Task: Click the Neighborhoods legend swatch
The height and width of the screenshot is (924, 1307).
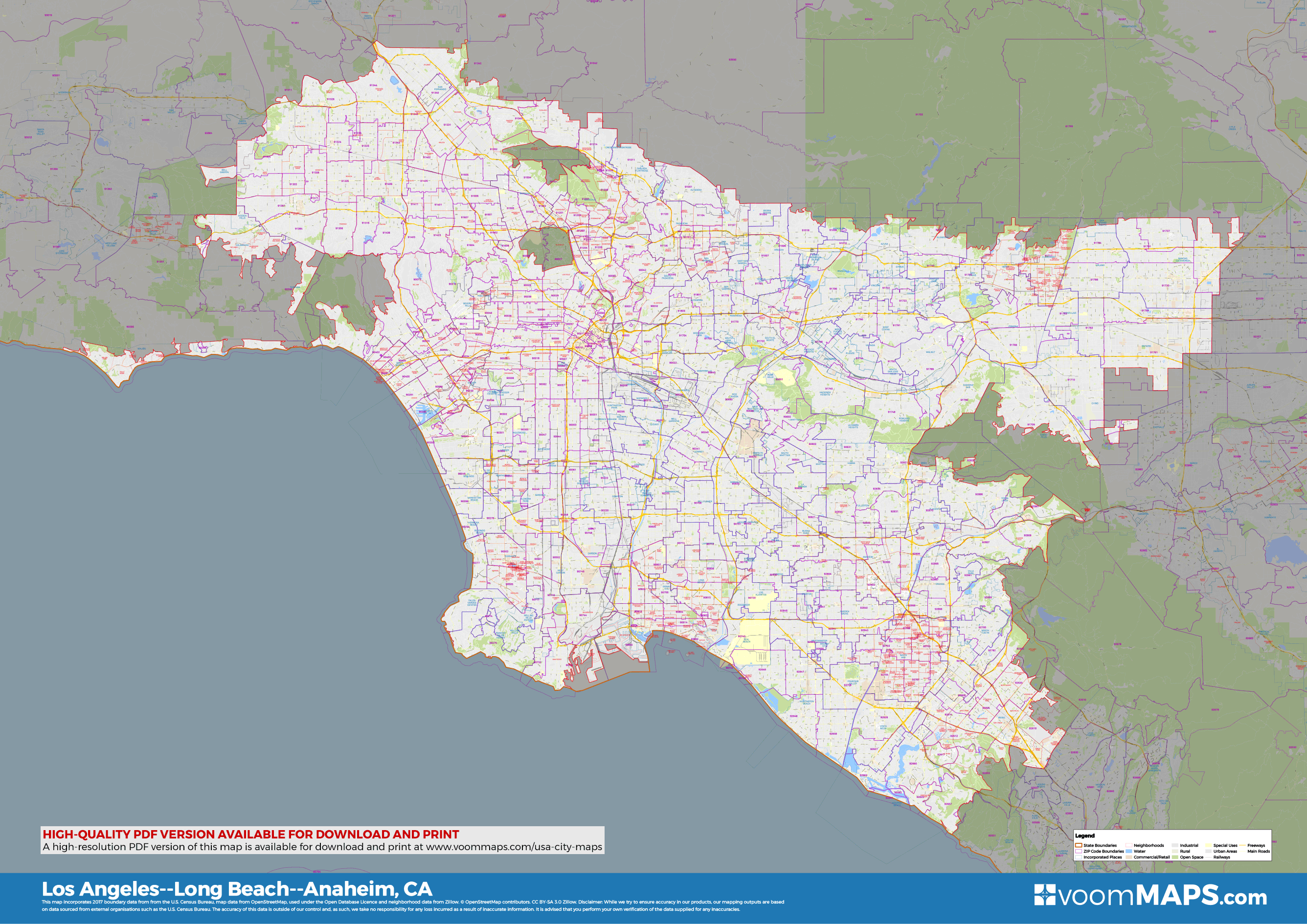Action: pyautogui.click(x=1129, y=845)
